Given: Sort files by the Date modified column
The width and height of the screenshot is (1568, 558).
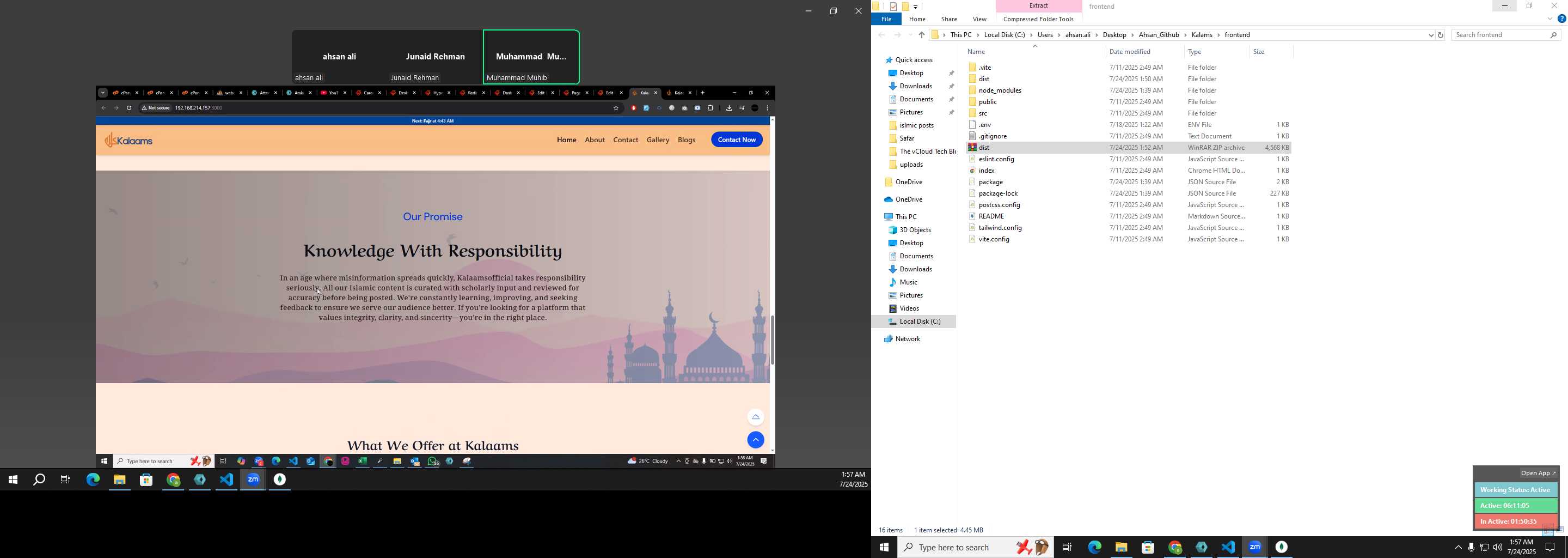Looking at the screenshot, I should pos(1144,52).
